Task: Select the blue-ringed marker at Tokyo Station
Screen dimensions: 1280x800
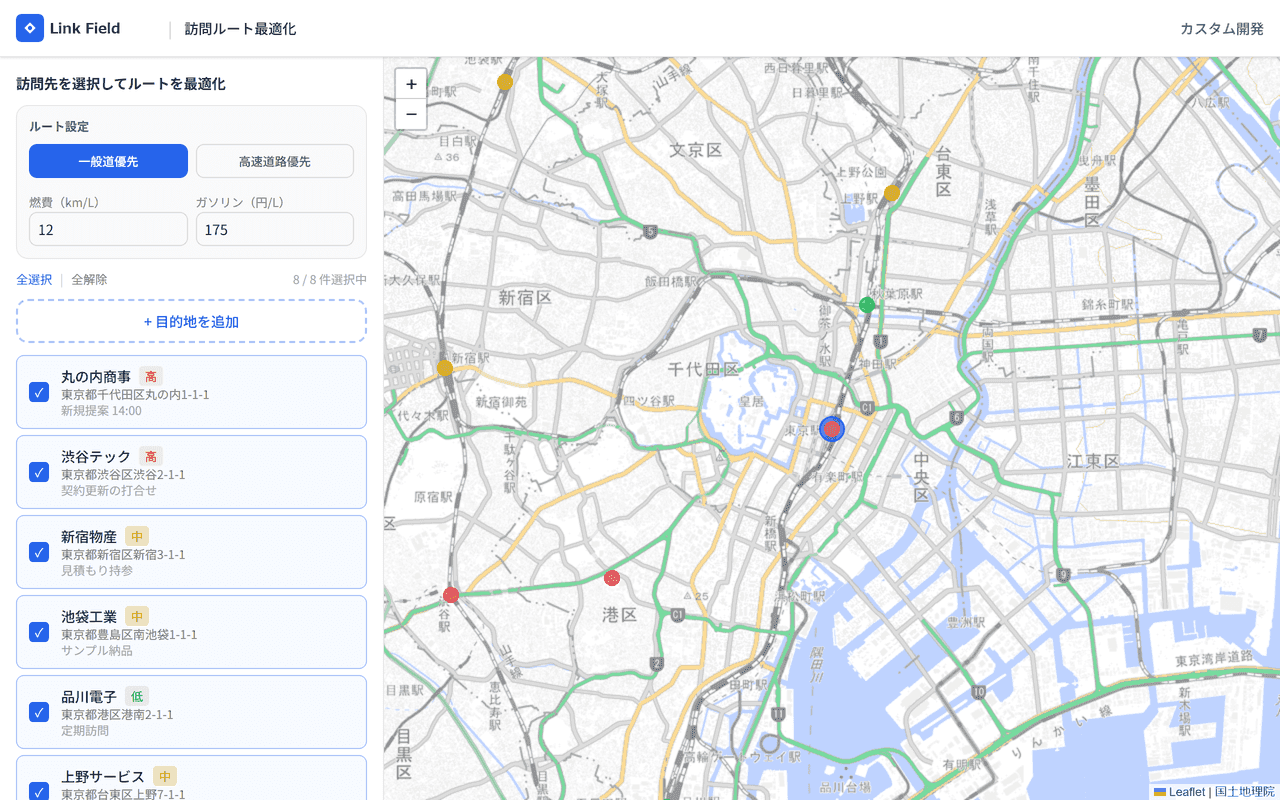Action: click(x=832, y=429)
